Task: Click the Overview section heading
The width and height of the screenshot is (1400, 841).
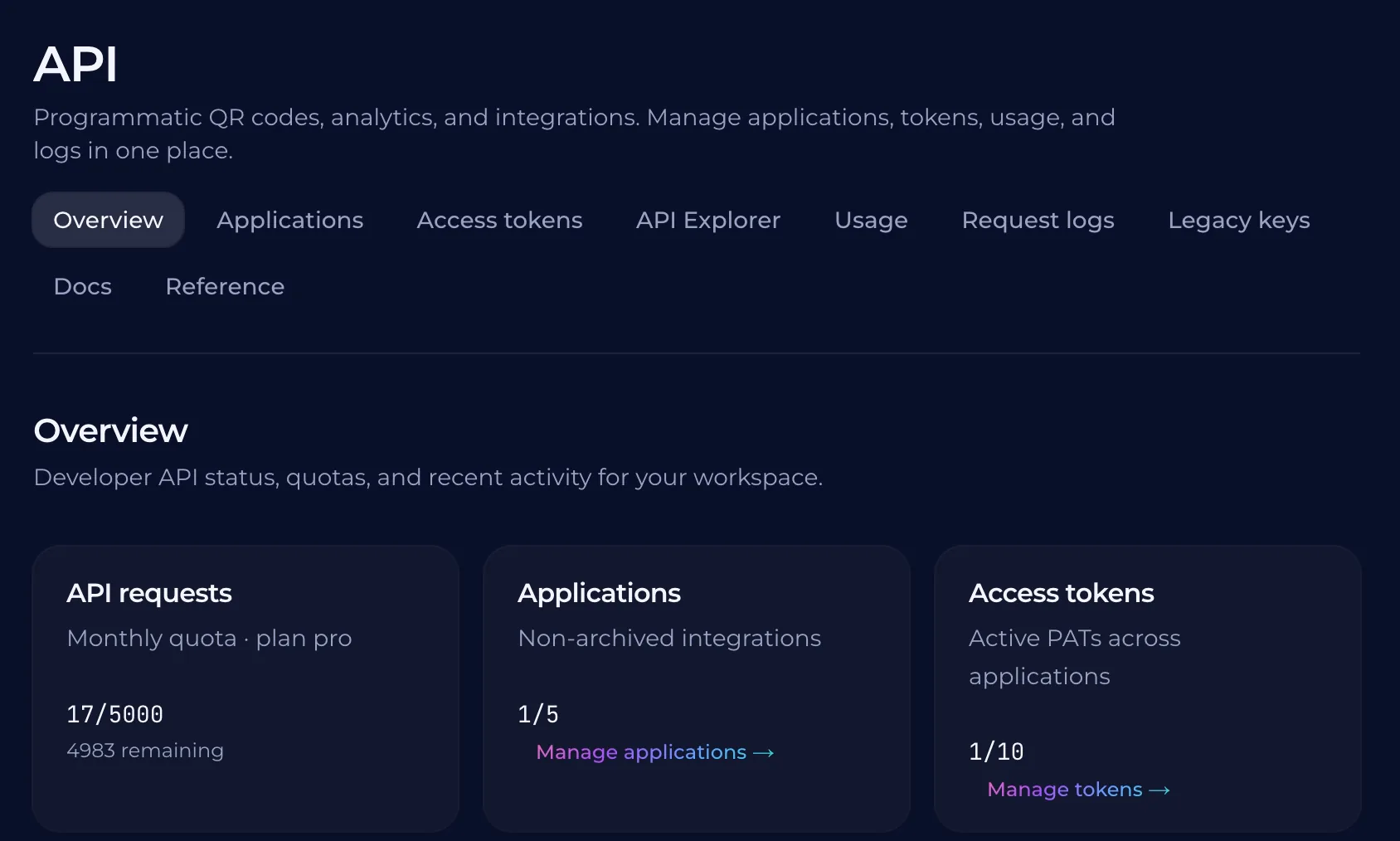Action: [110, 430]
